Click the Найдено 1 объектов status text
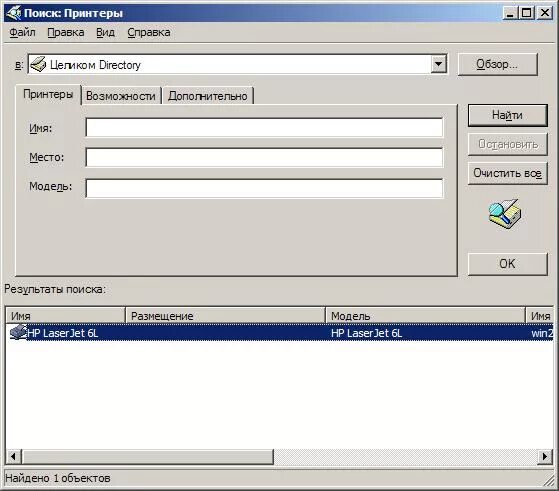The image size is (559, 491). [58, 478]
